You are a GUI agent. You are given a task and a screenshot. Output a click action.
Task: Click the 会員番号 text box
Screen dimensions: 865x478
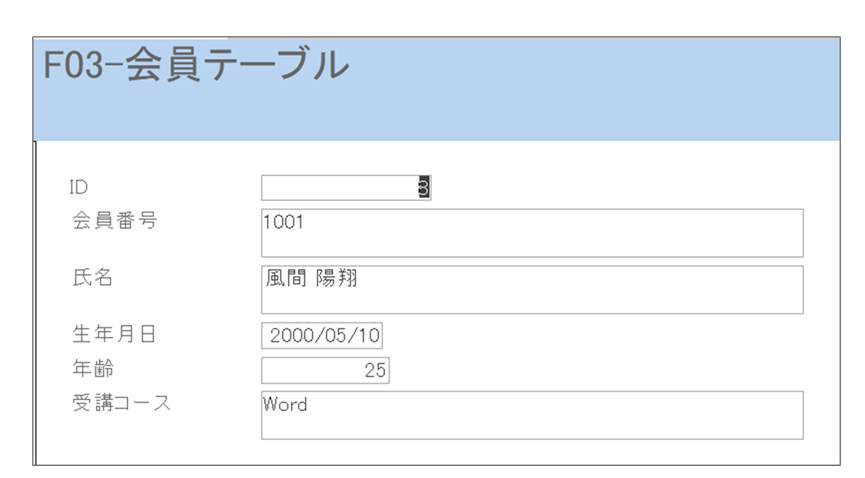coord(532,233)
